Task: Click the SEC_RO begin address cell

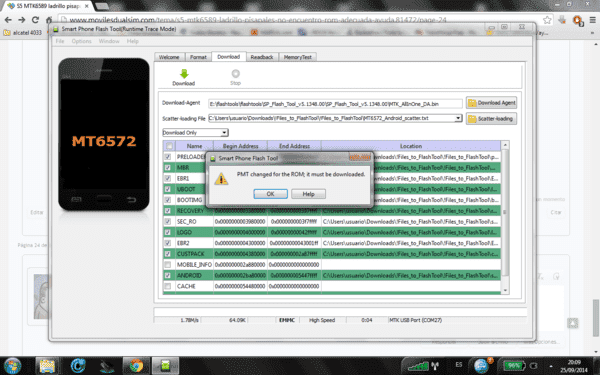Action: [240, 222]
